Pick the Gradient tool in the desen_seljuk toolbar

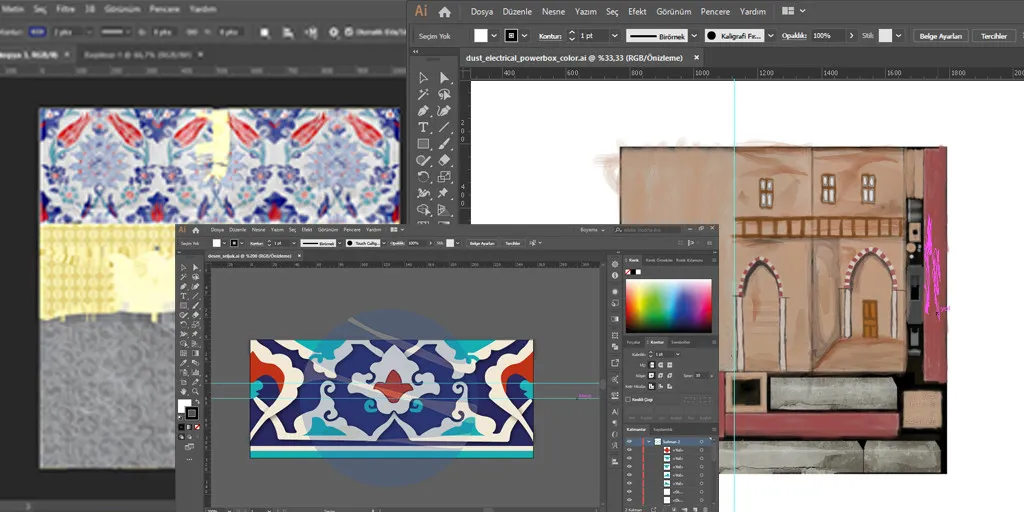pyautogui.click(x=195, y=353)
